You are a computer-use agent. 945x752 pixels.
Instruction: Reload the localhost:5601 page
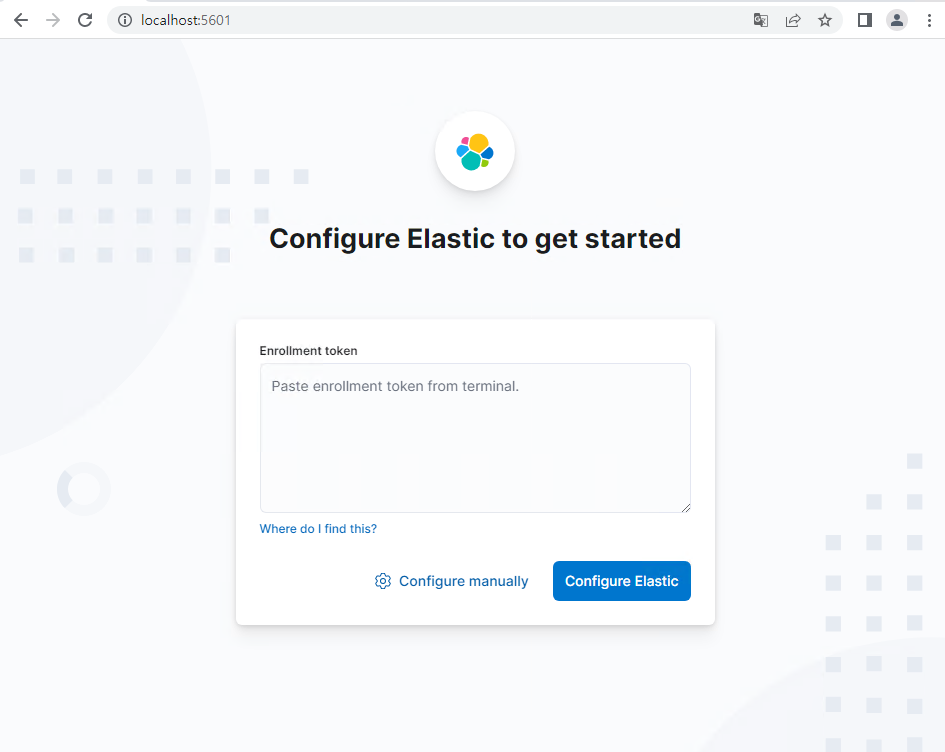pyautogui.click(x=85, y=20)
